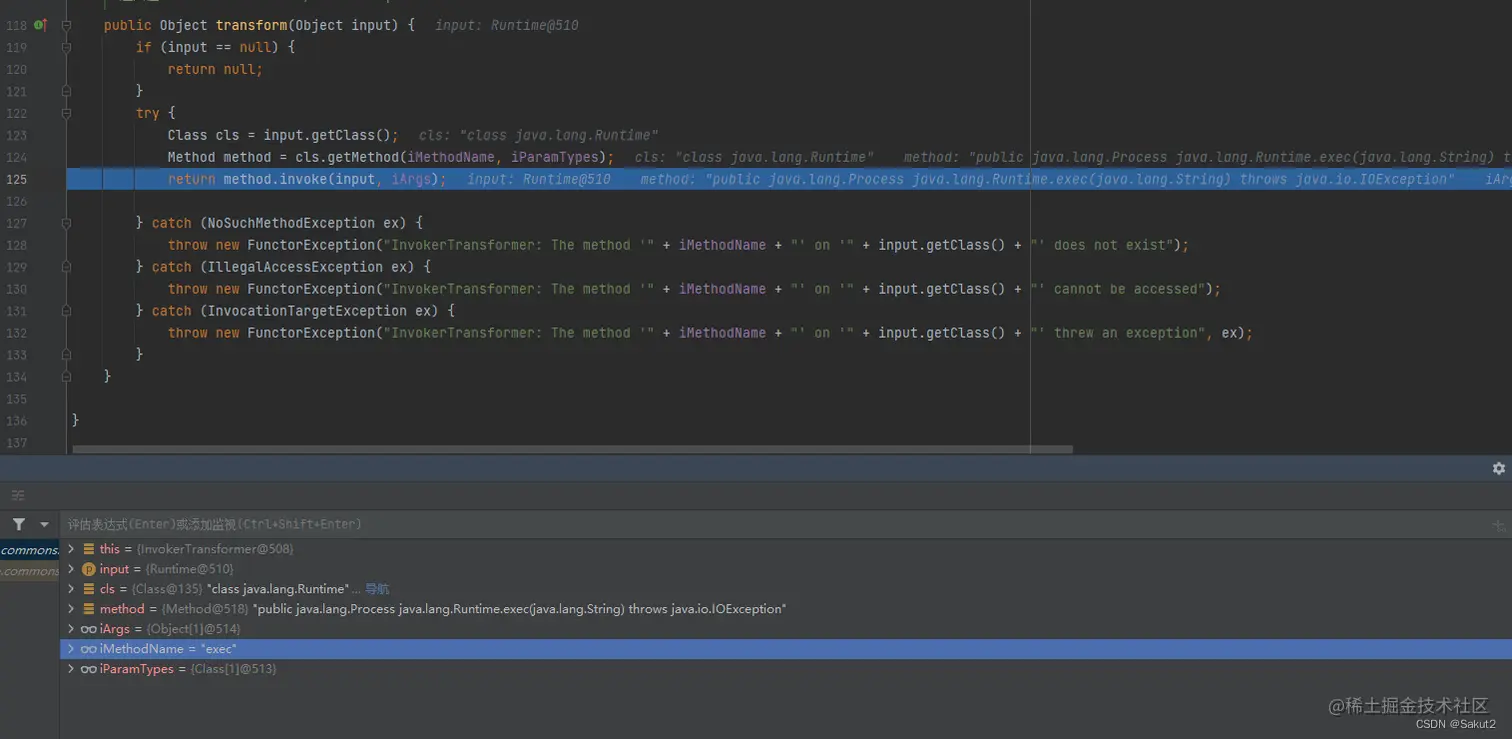Click the 导航 navigate link in cls row
This screenshot has height=739, width=1512.
coord(377,589)
